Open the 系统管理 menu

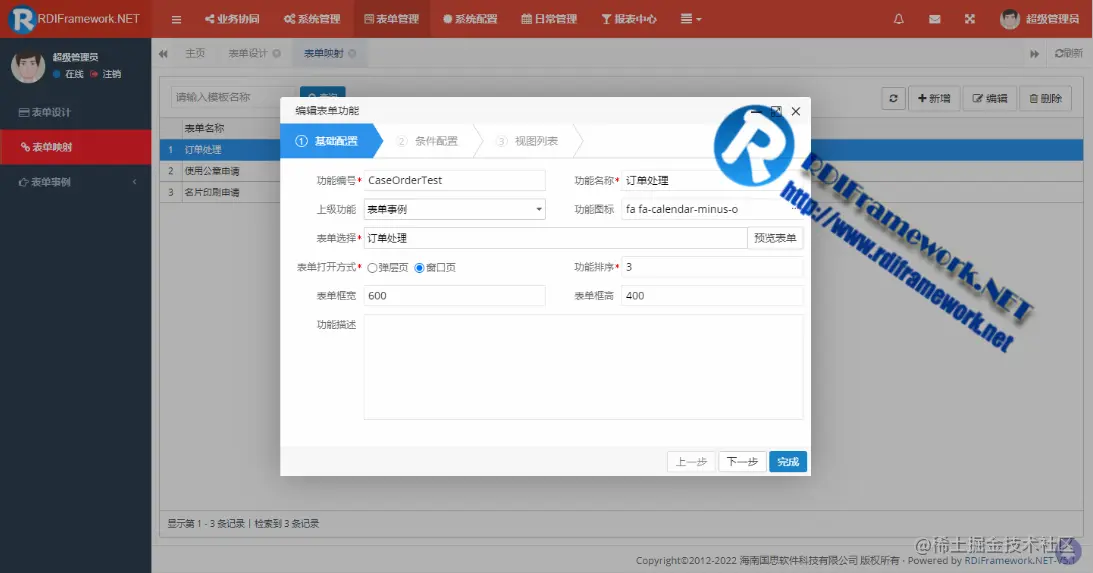[x=312, y=19]
